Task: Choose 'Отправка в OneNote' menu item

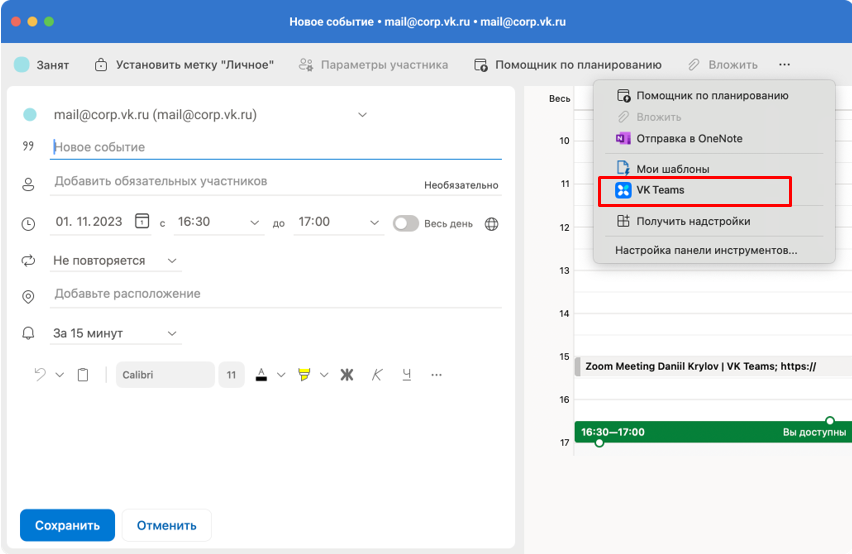Action: [x=689, y=138]
